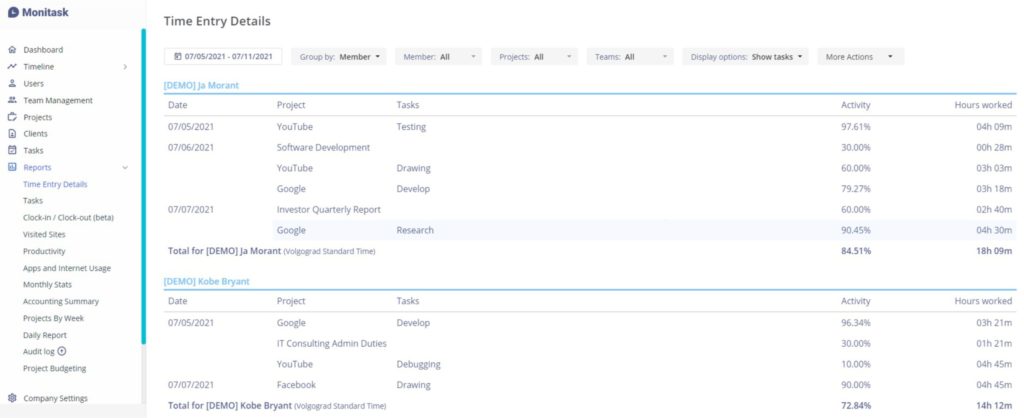
Task: Open Audit log report
Action: pos(39,351)
